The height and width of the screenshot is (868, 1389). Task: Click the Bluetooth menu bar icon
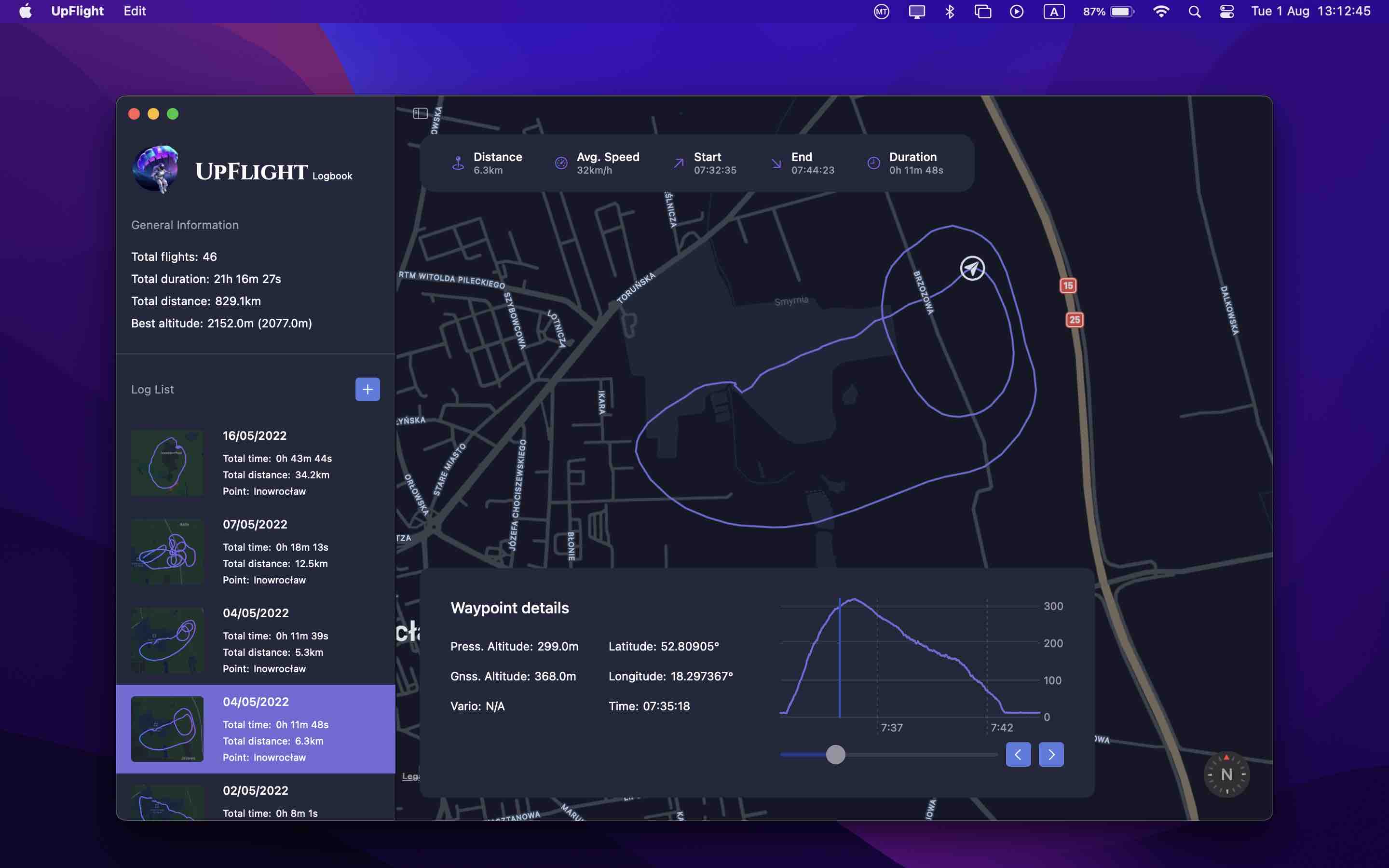949,12
